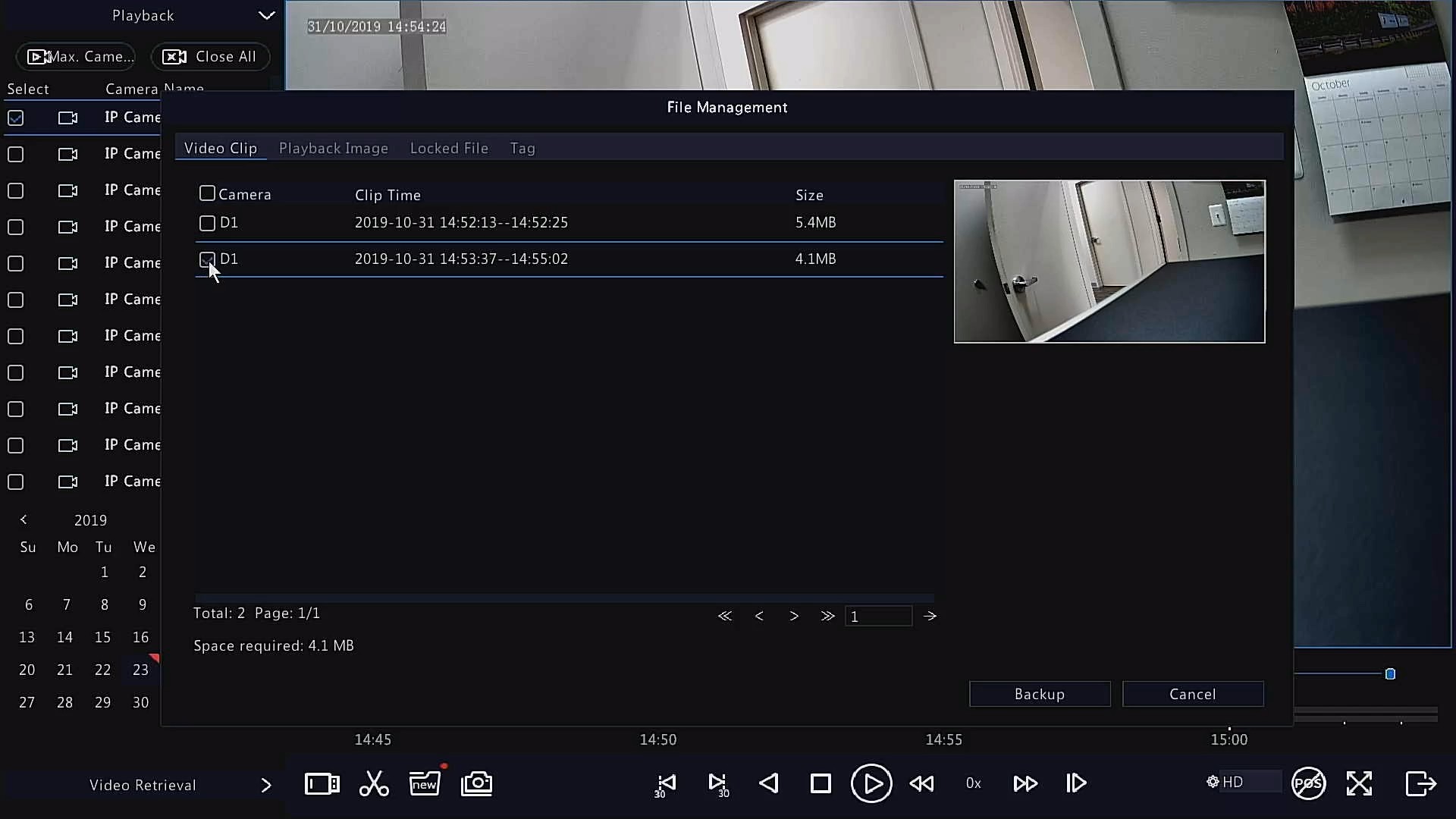Click the scissors clip tool icon
Screen dimensions: 1456x819
coord(373,783)
